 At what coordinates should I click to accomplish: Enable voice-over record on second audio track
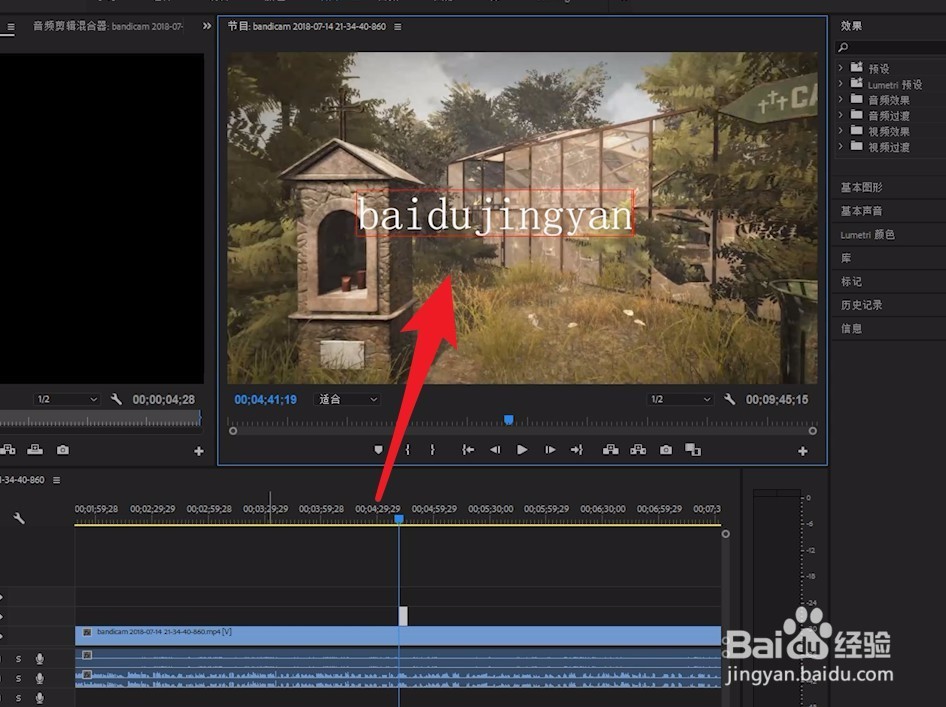[x=40, y=679]
